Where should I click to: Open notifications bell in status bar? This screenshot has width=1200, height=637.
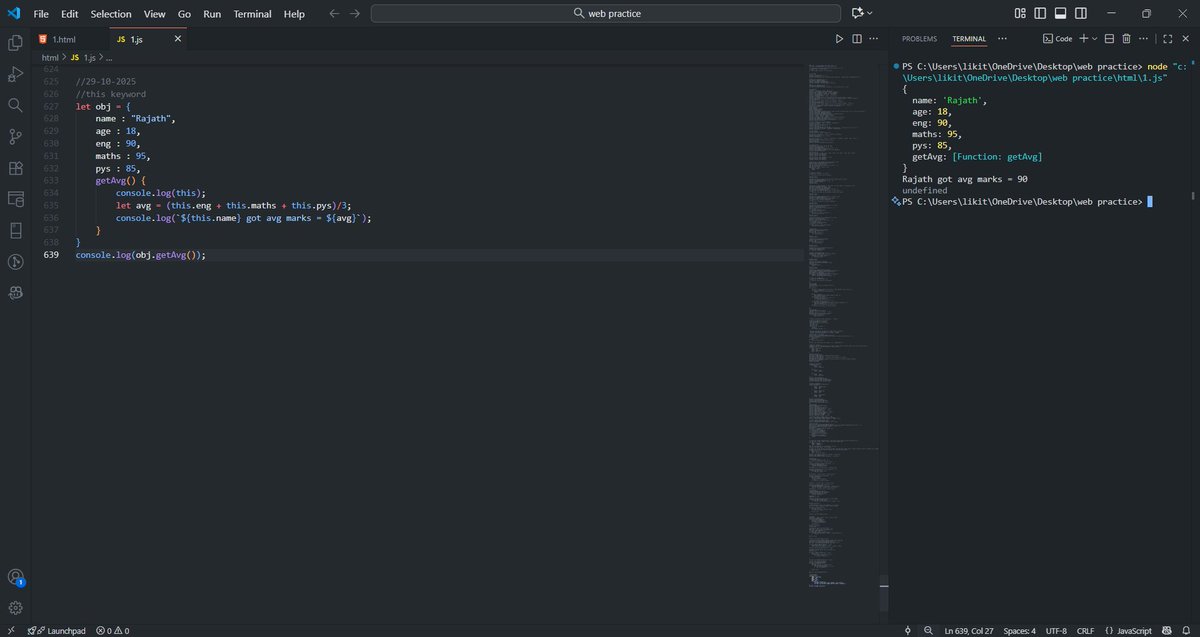(x=1186, y=630)
